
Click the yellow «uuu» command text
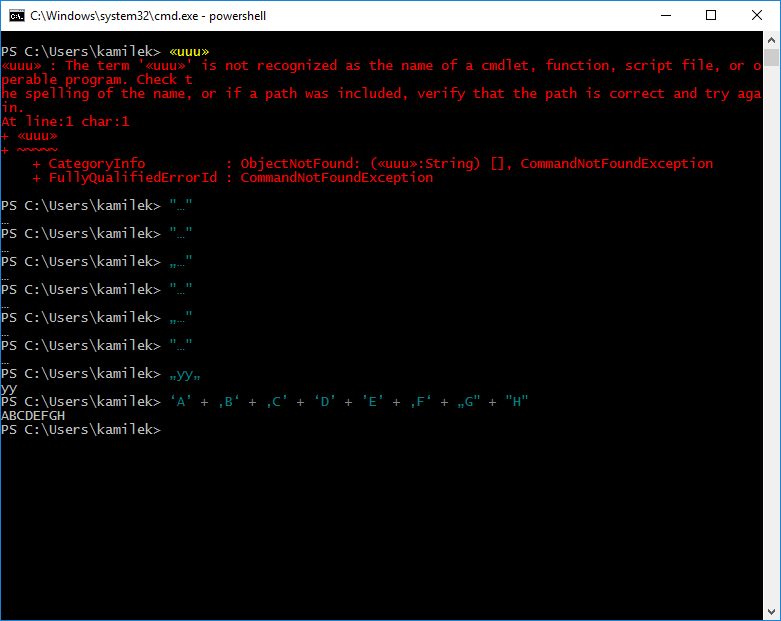(x=189, y=52)
